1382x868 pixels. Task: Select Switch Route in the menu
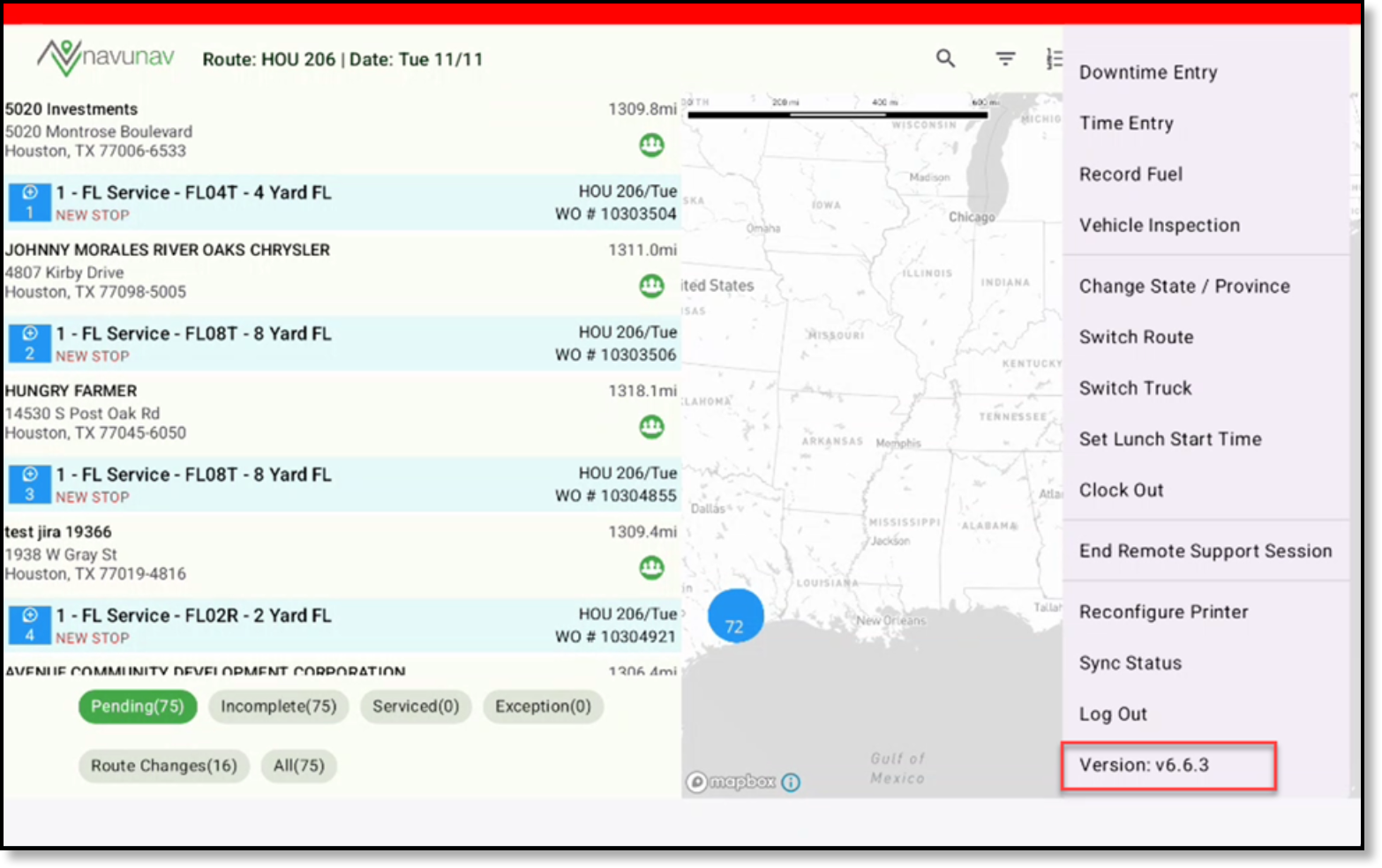click(1136, 337)
